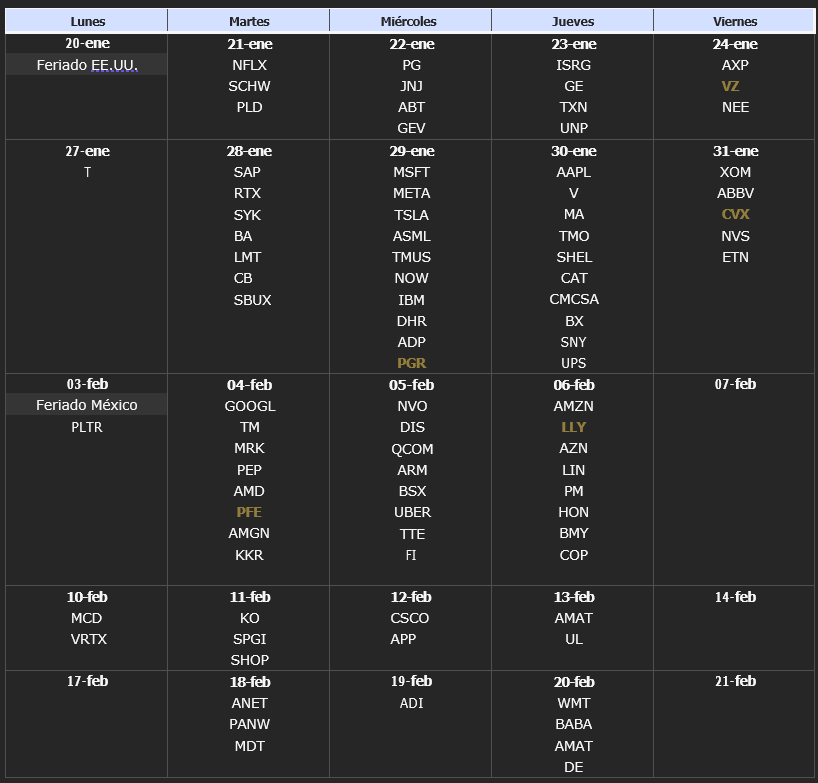818x783 pixels.
Task: Select the SHOP ticker
Action: [x=249, y=660]
